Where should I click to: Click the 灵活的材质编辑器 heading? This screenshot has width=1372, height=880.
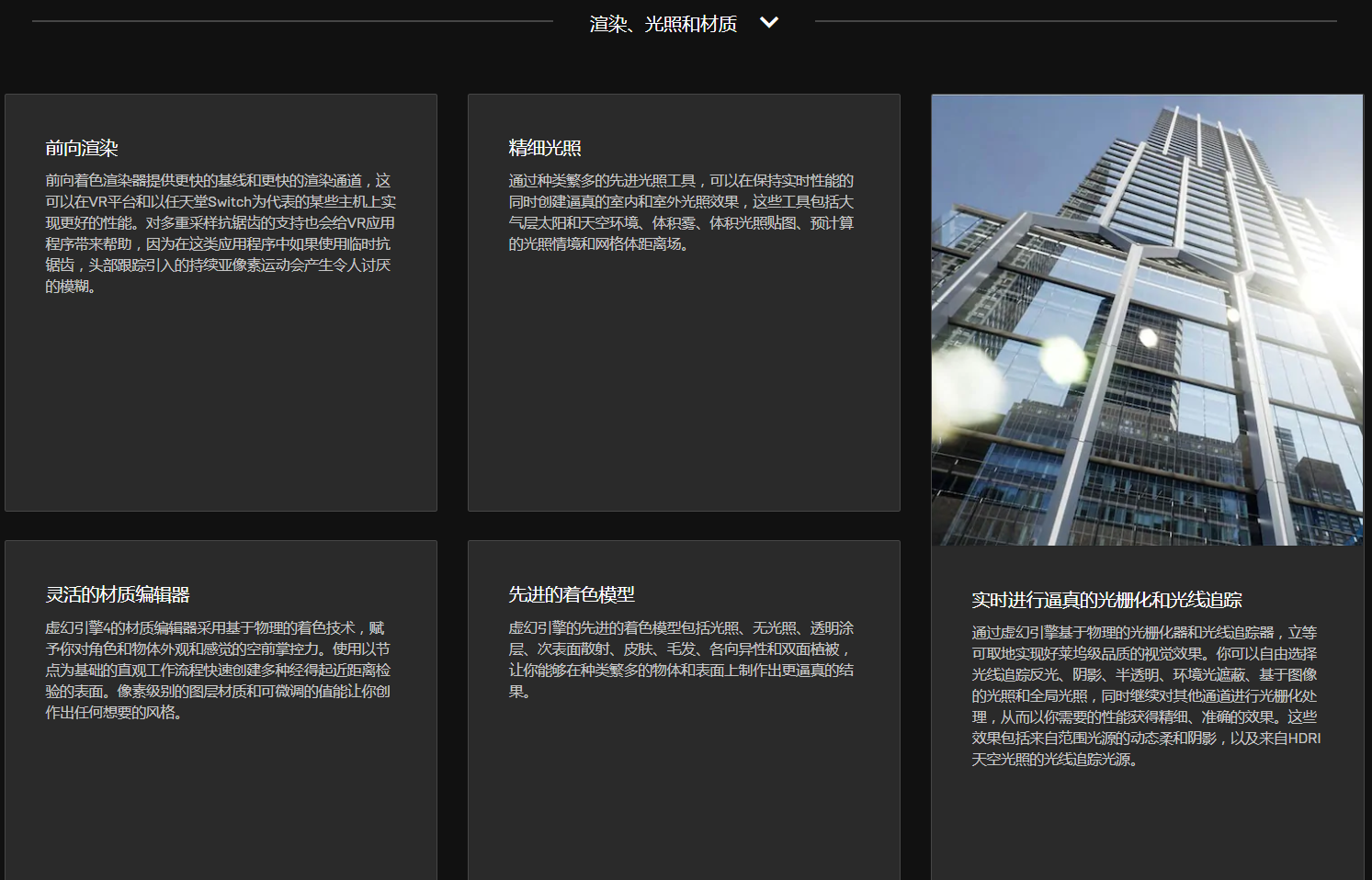[x=118, y=594]
